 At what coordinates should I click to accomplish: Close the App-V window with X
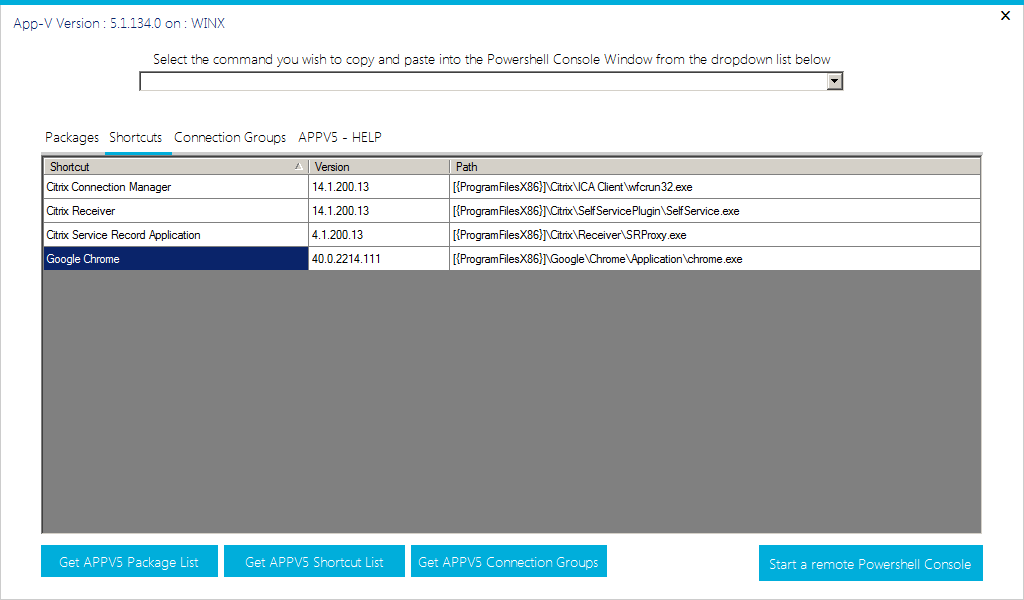coord(1005,16)
